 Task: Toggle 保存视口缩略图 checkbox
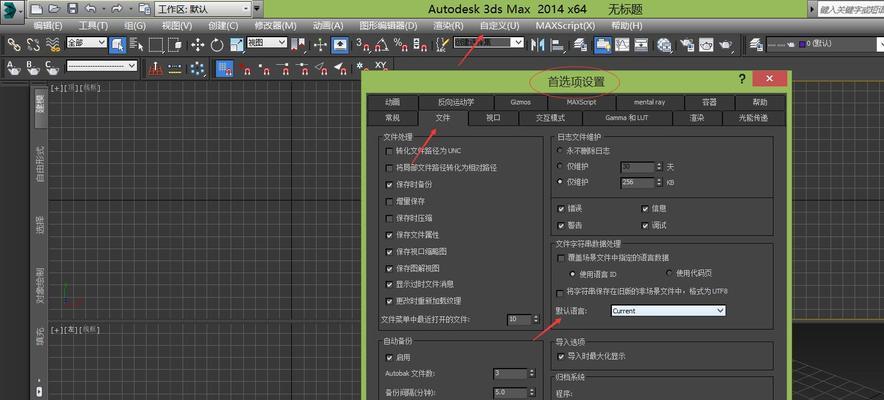[389, 251]
